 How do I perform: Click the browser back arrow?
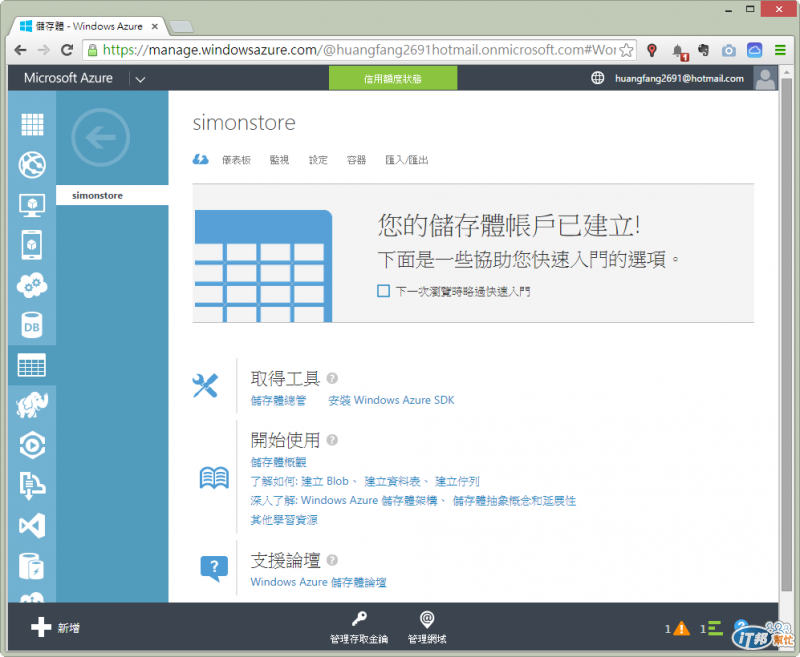[20, 50]
